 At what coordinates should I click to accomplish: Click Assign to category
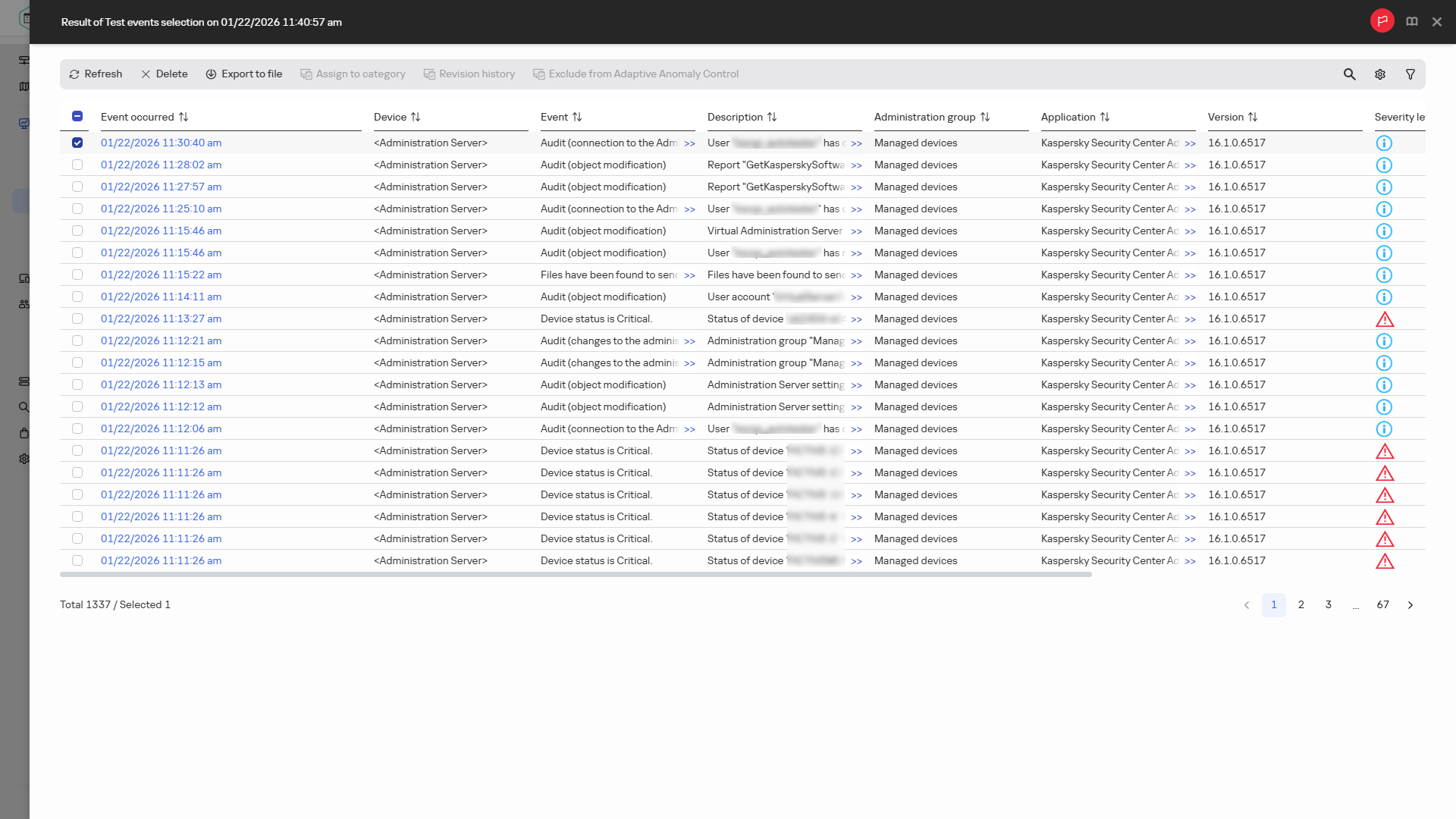pos(353,74)
